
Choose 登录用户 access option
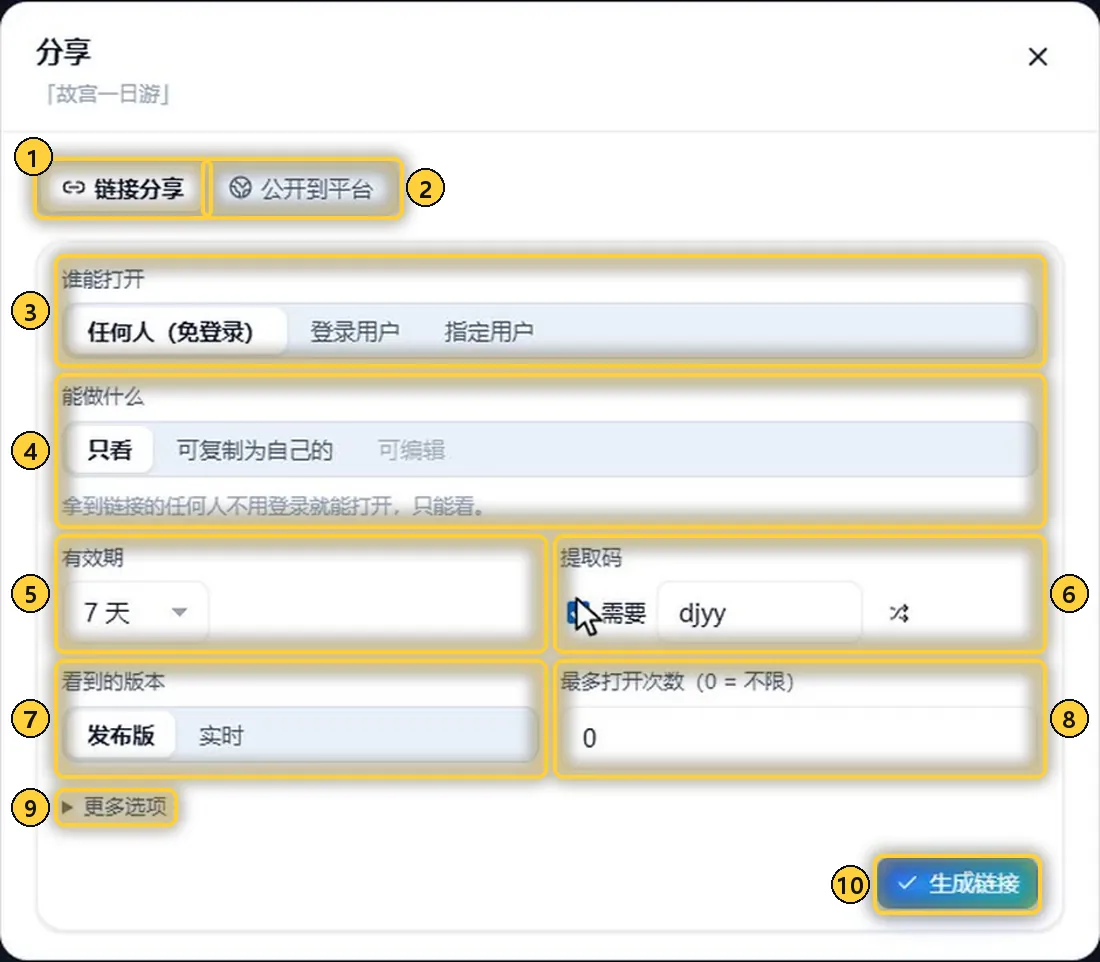[x=355, y=331]
